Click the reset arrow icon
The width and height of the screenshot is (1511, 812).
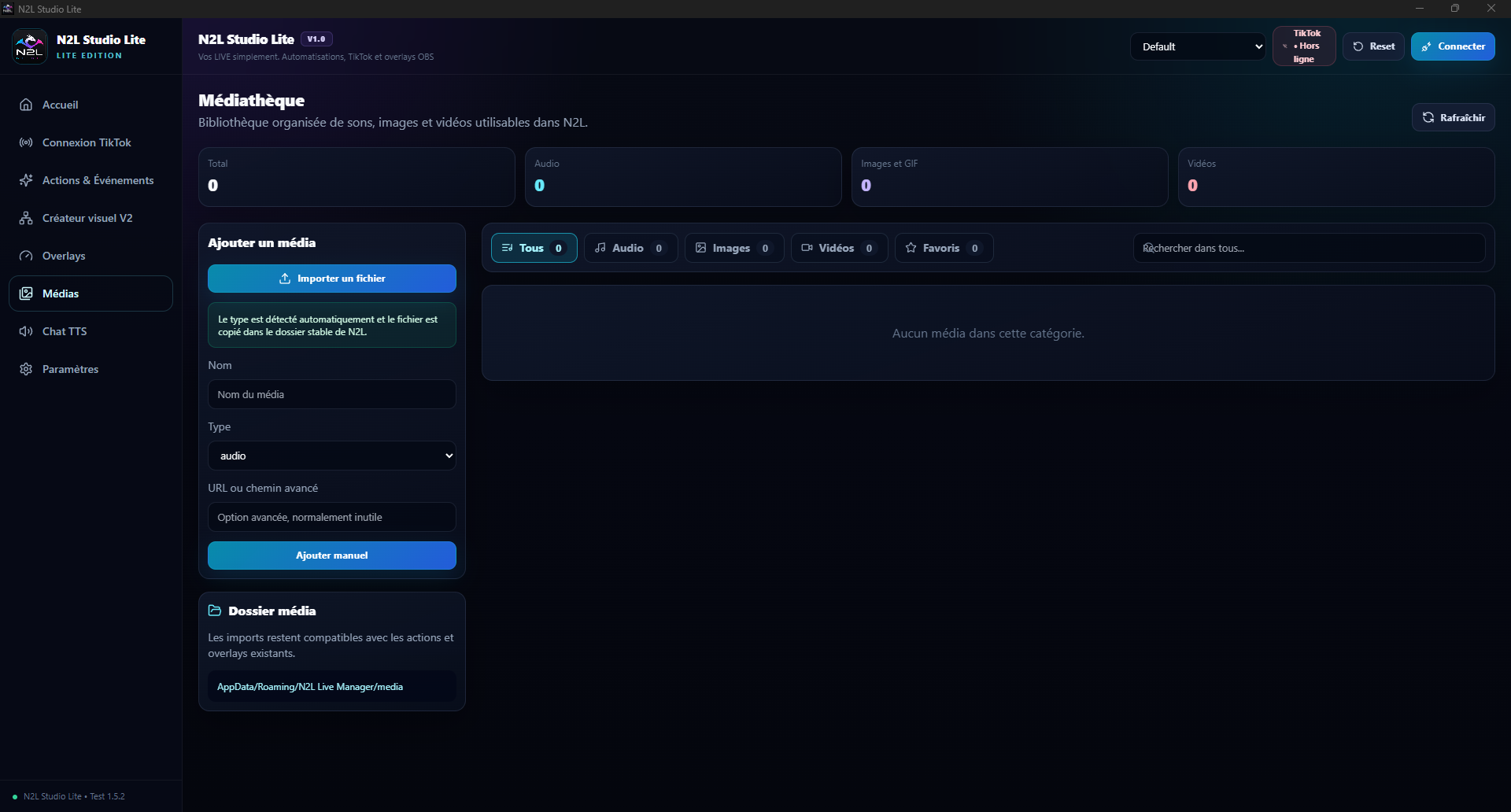pos(1358,46)
